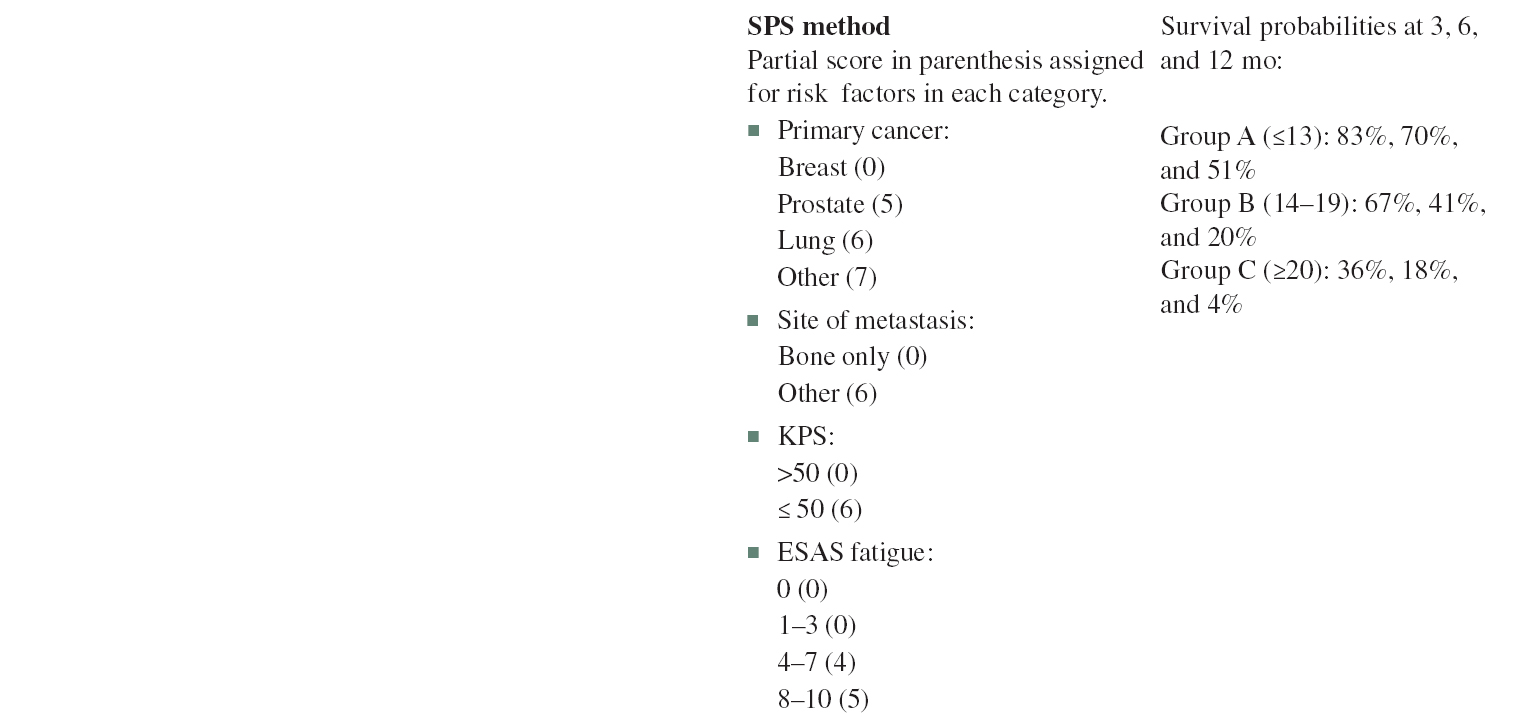This screenshot has height=718, width=1536.
Task: Click Other (7) under Primary cancer
Action: [x=827, y=277]
